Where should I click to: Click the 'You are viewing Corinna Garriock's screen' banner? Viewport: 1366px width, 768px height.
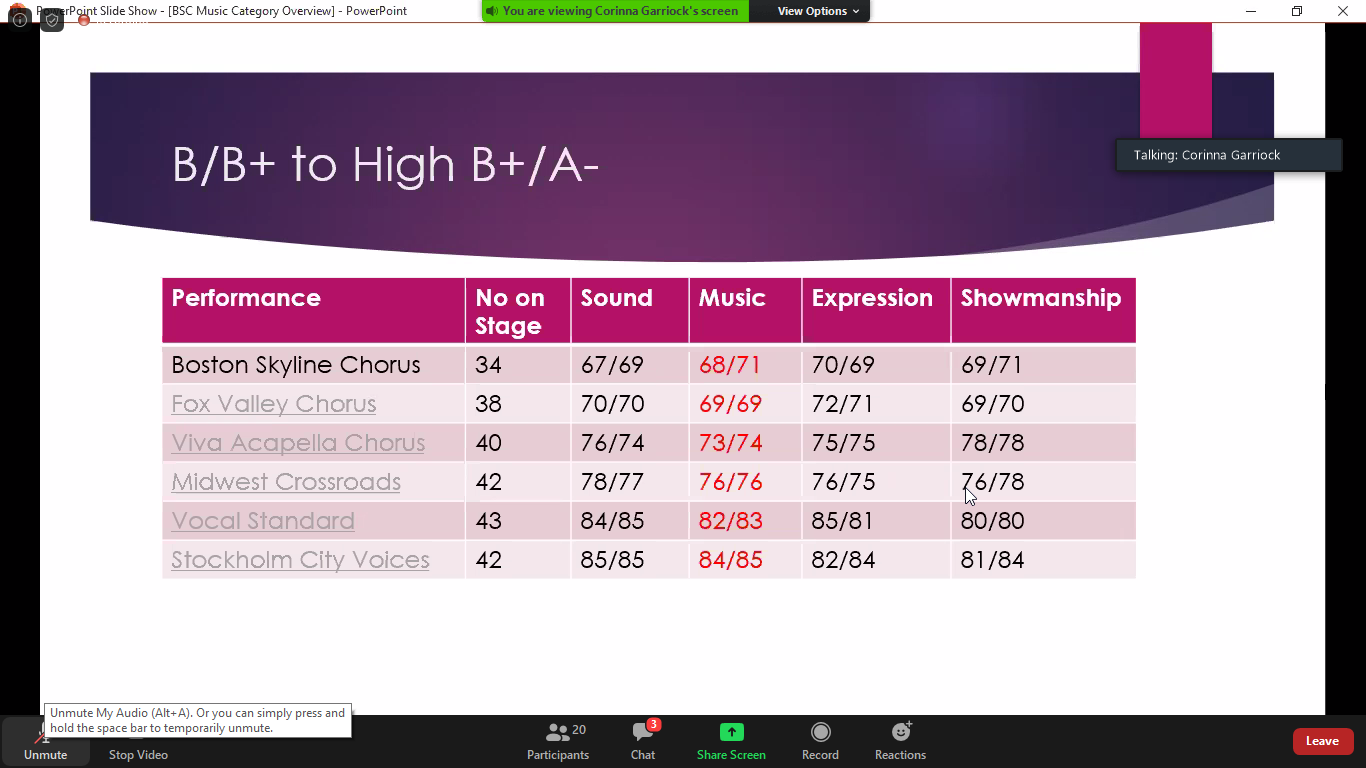615,11
